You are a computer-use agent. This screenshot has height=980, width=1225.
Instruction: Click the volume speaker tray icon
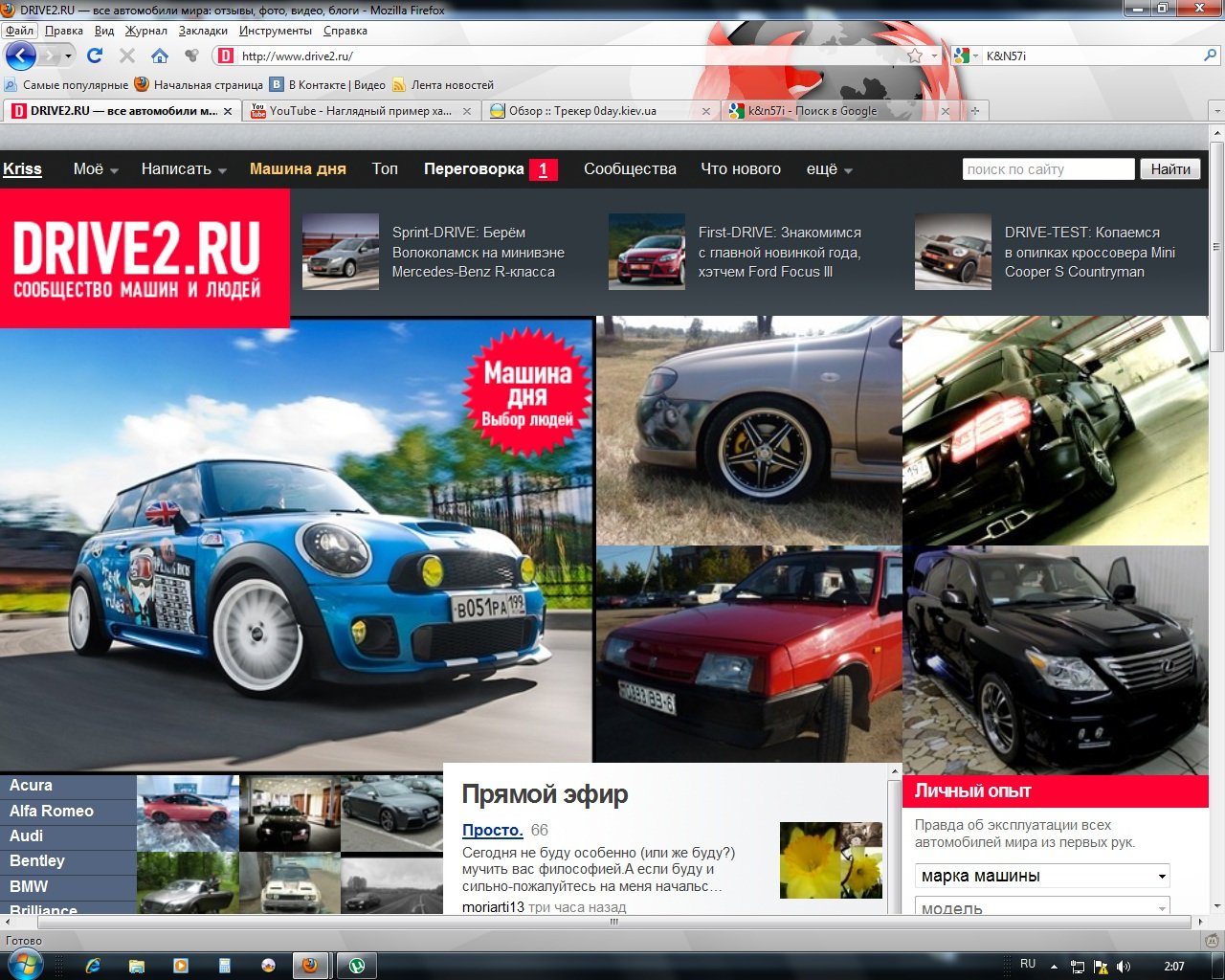(x=1124, y=967)
